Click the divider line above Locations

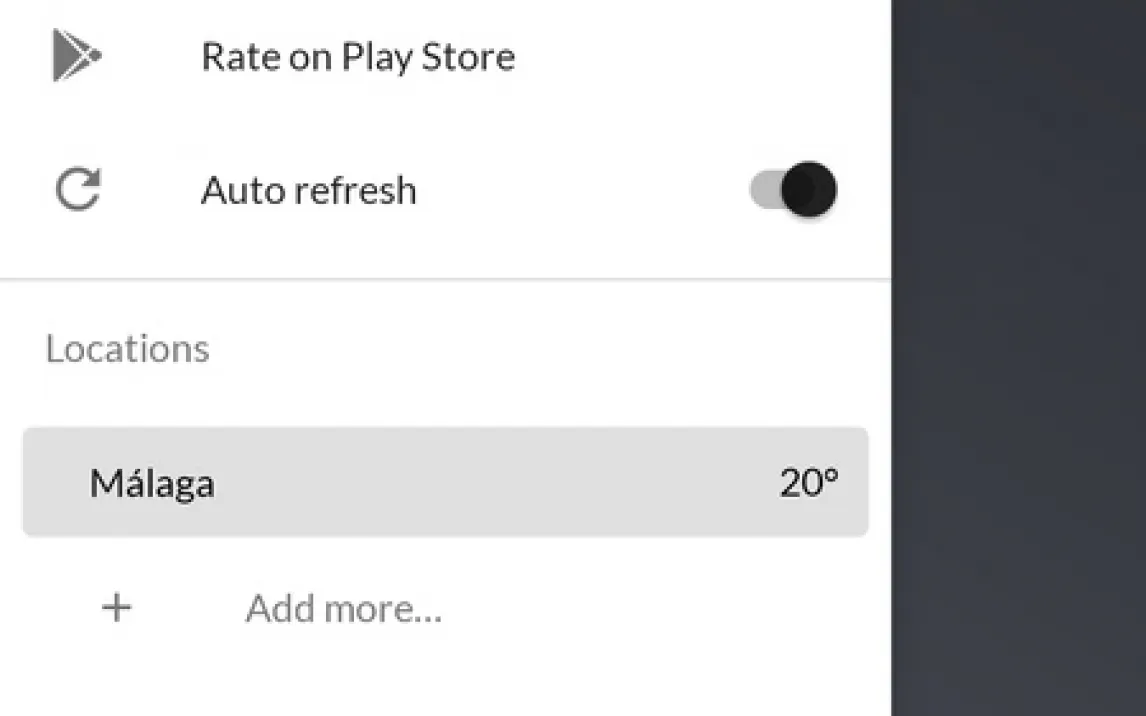coord(445,279)
